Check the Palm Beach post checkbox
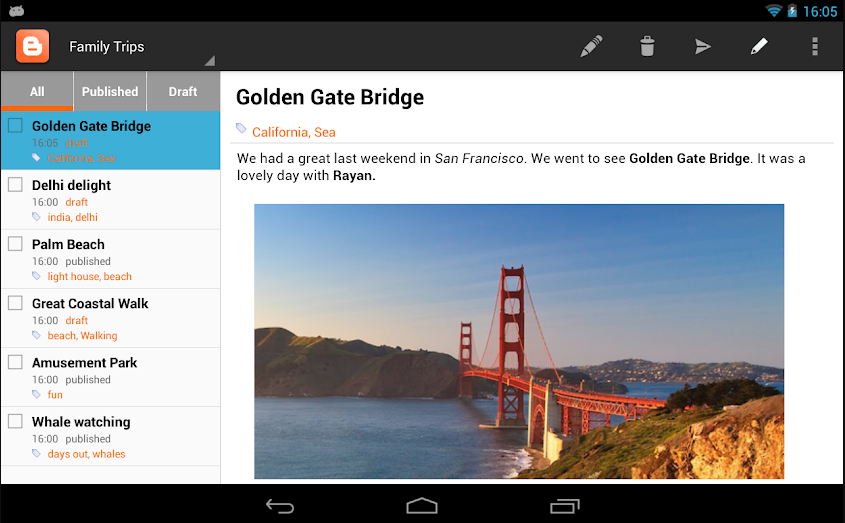This screenshot has width=845, height=523. pos(15,244)
